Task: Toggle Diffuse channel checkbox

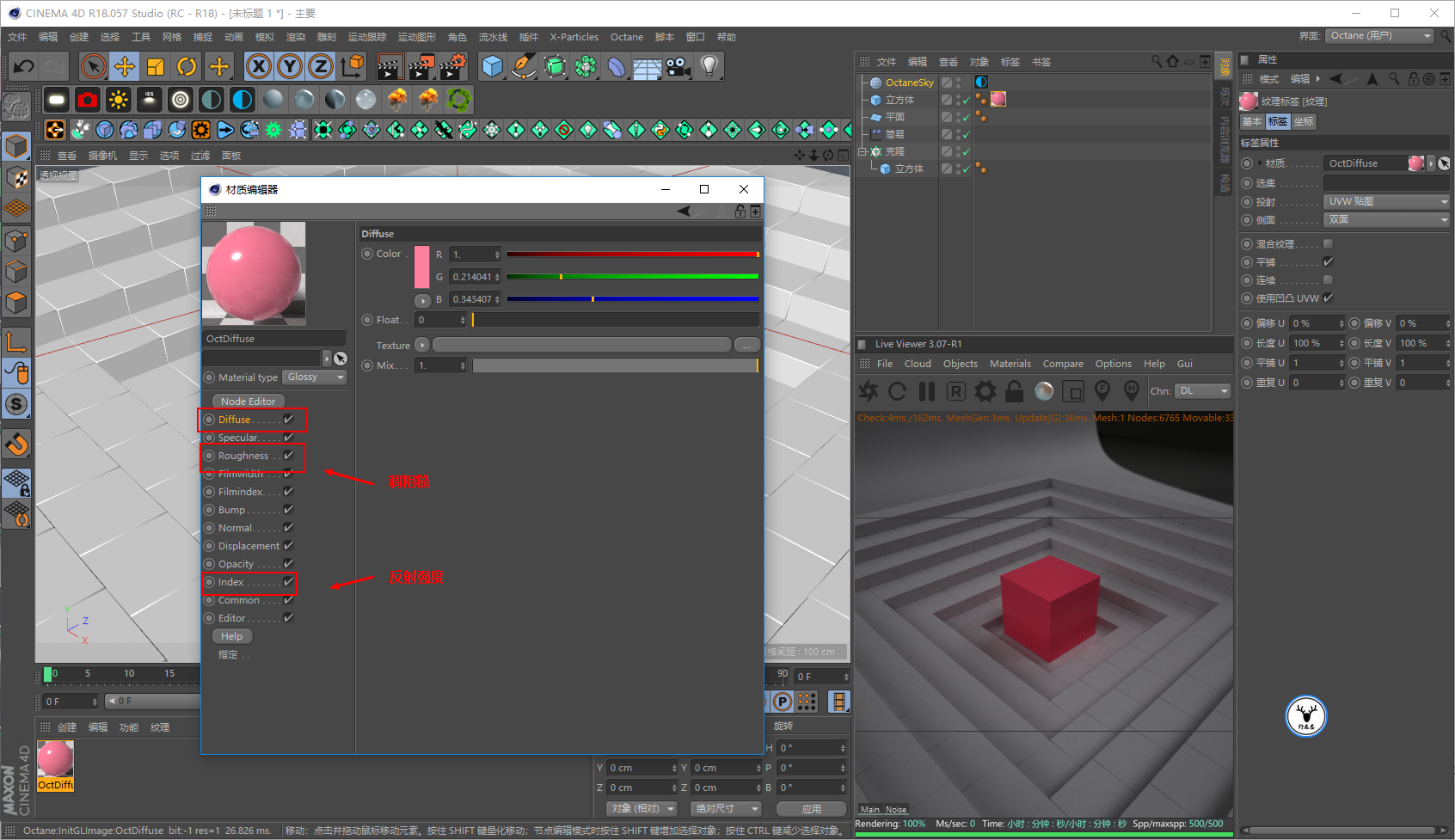Action: 288,419
